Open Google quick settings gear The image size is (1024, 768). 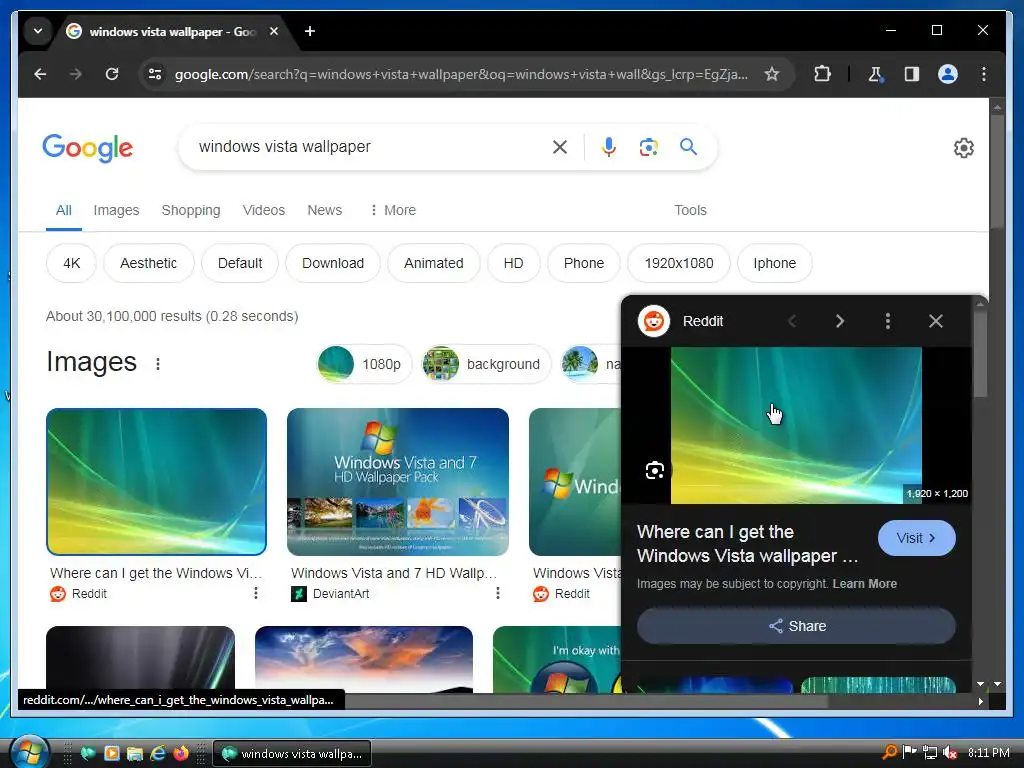pos(964,148)
